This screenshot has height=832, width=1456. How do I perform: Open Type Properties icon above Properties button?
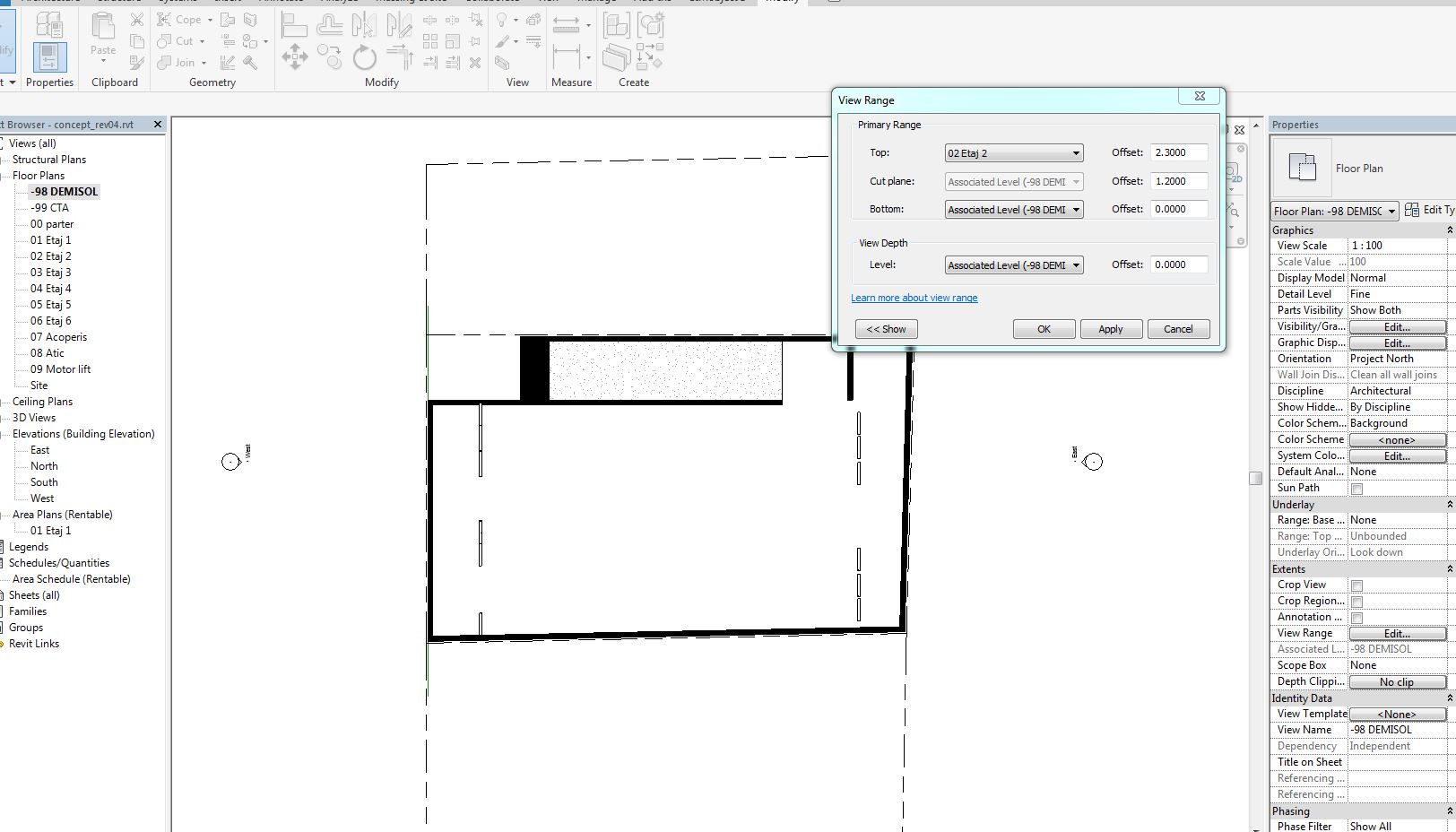[49, 23]
